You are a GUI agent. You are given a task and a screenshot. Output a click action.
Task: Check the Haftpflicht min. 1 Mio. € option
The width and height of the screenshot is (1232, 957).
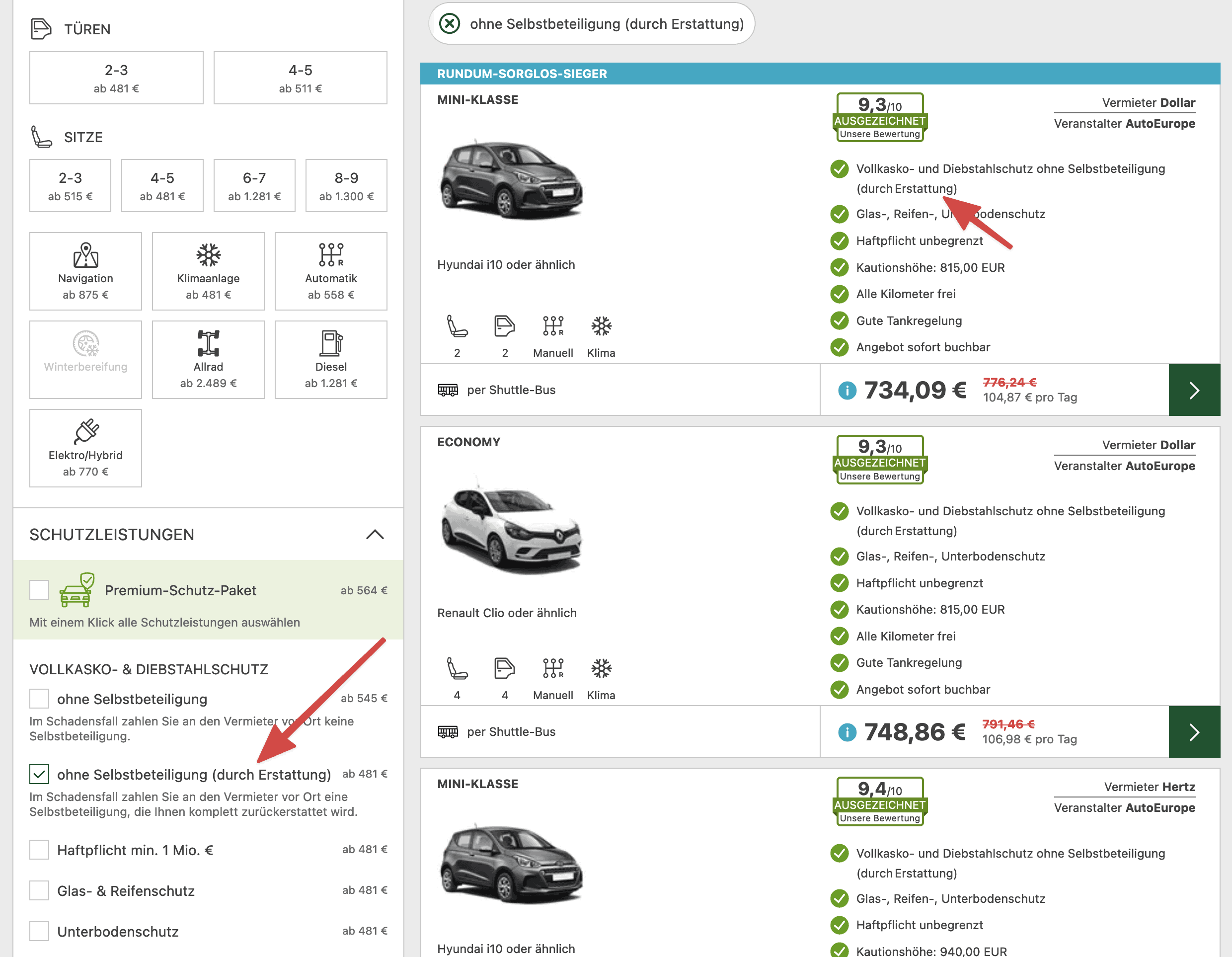click(39, 849)
